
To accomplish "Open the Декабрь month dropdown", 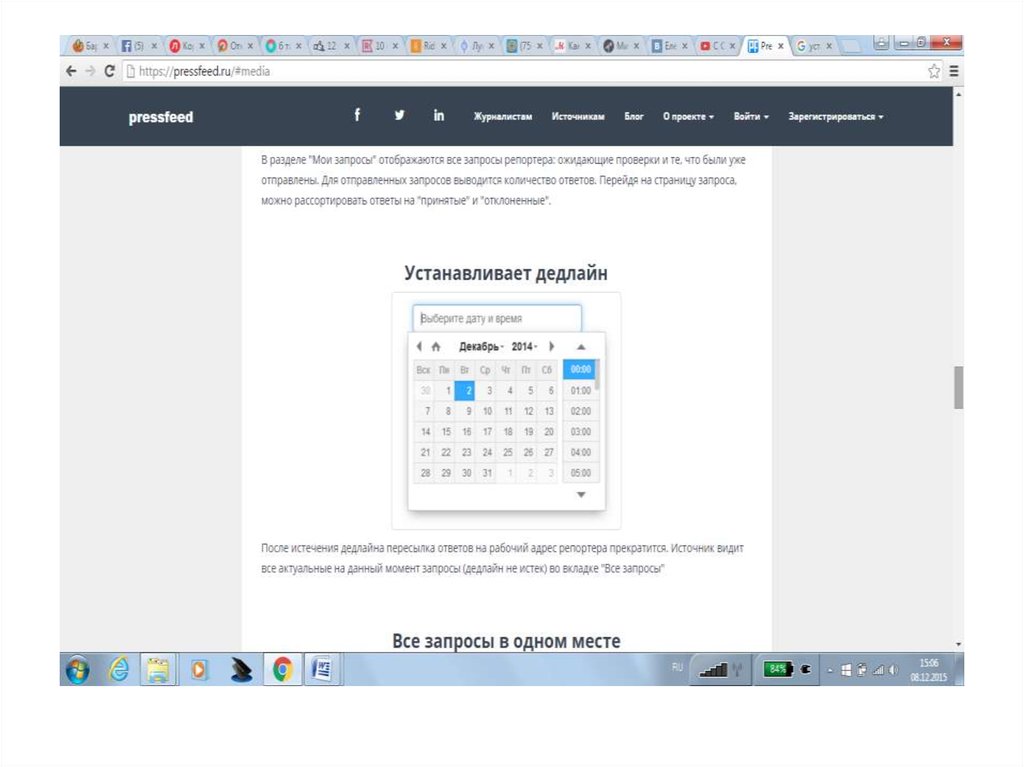I will 481,346.
